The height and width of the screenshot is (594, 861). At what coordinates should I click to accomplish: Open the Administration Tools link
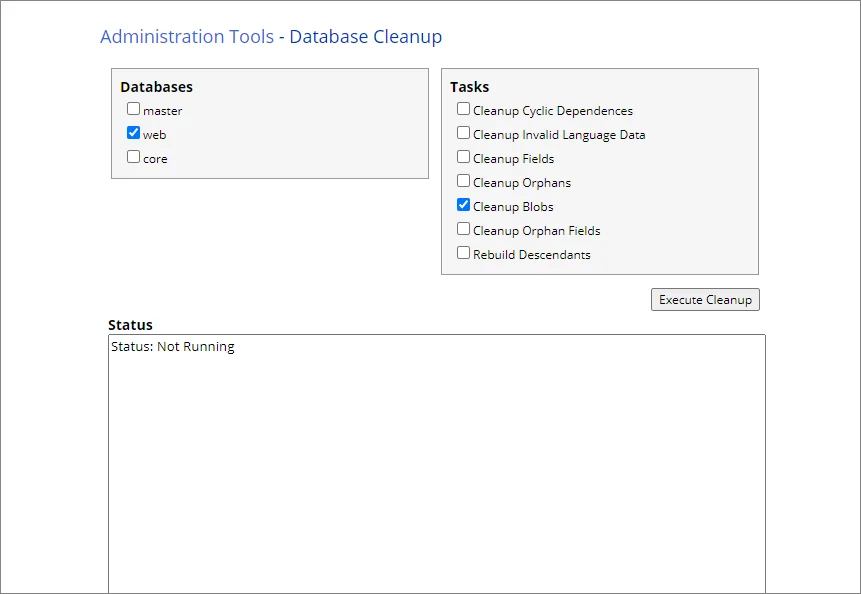point(187,36)
